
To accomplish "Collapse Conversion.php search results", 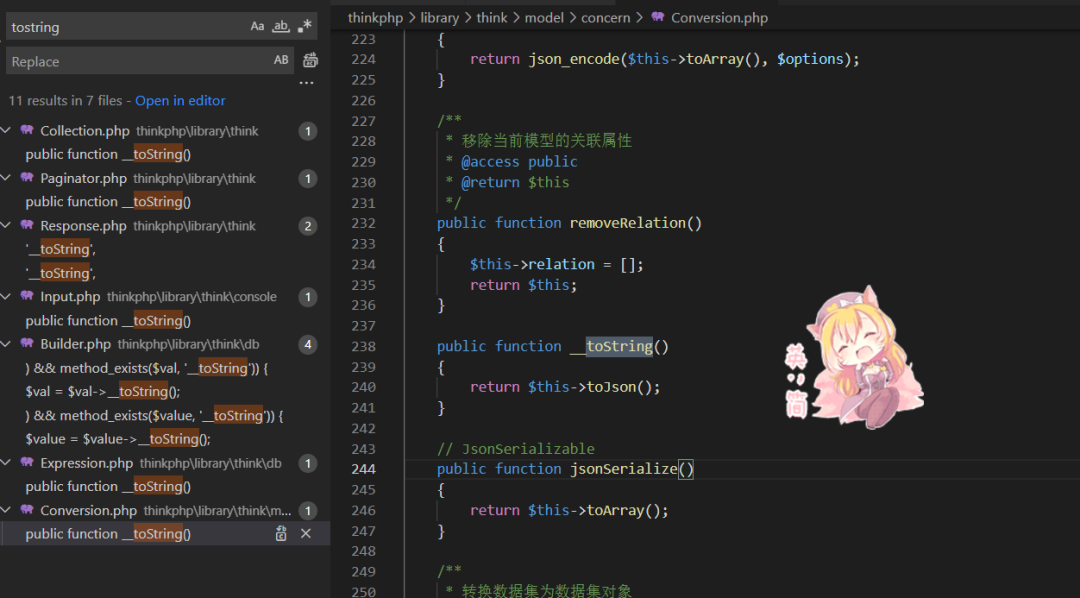I will [x=6, y=510].
